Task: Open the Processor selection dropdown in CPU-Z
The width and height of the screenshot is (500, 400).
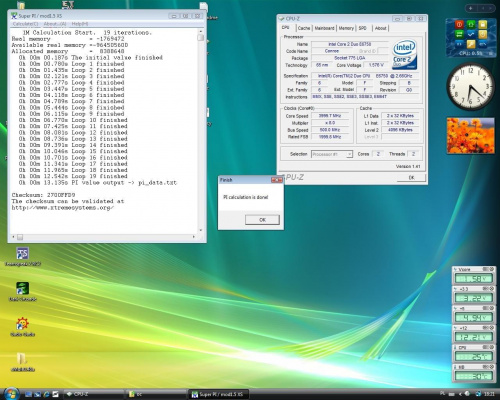Action: [332, 154]
